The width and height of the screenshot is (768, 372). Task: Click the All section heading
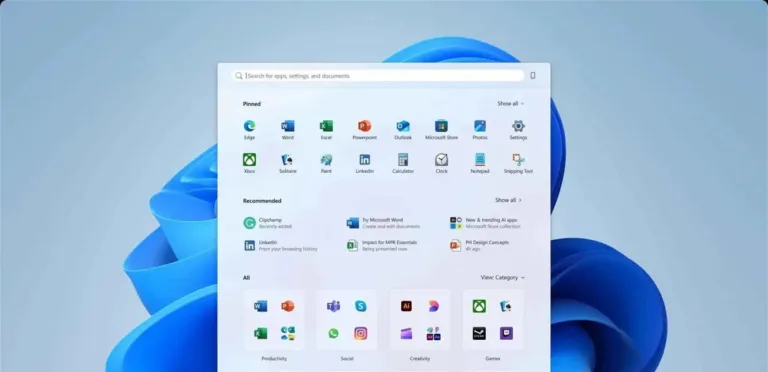(x=246, y=278)
